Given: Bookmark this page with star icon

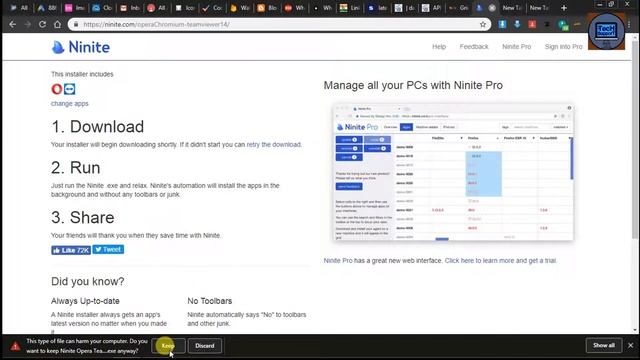Looking at the screenshot, I should click(x=483, y=24).
